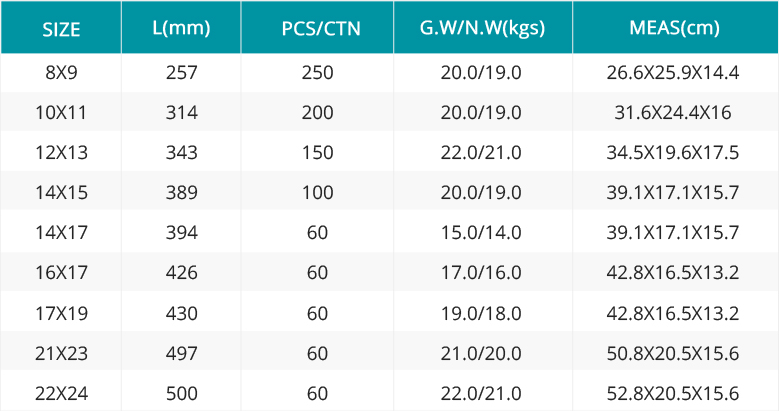Click the 31.6X24.4X16 measurement cell
This screenshot has width=779, height=411.
point(673,112)
